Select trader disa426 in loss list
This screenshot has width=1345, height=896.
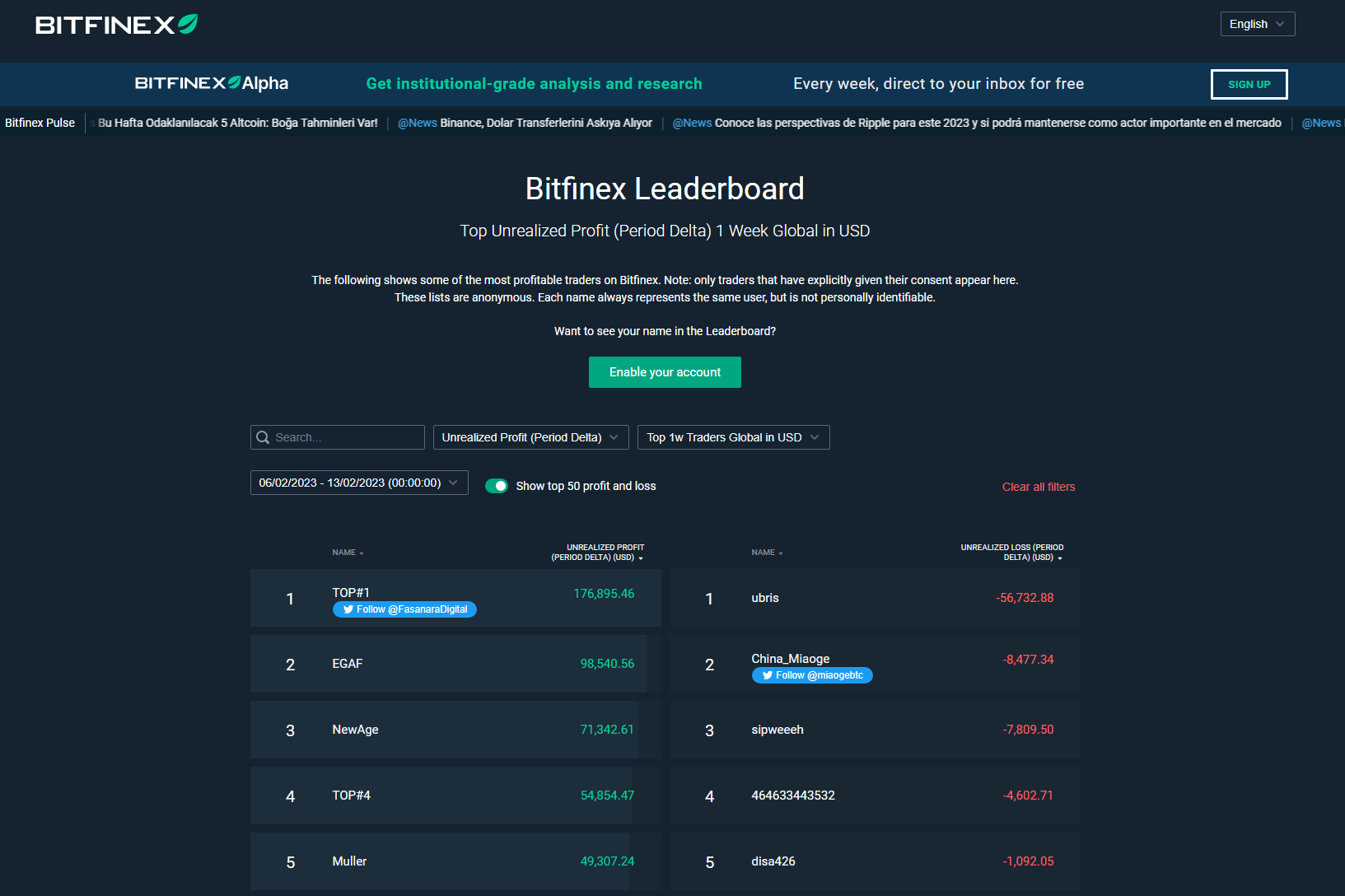point(773,861)
